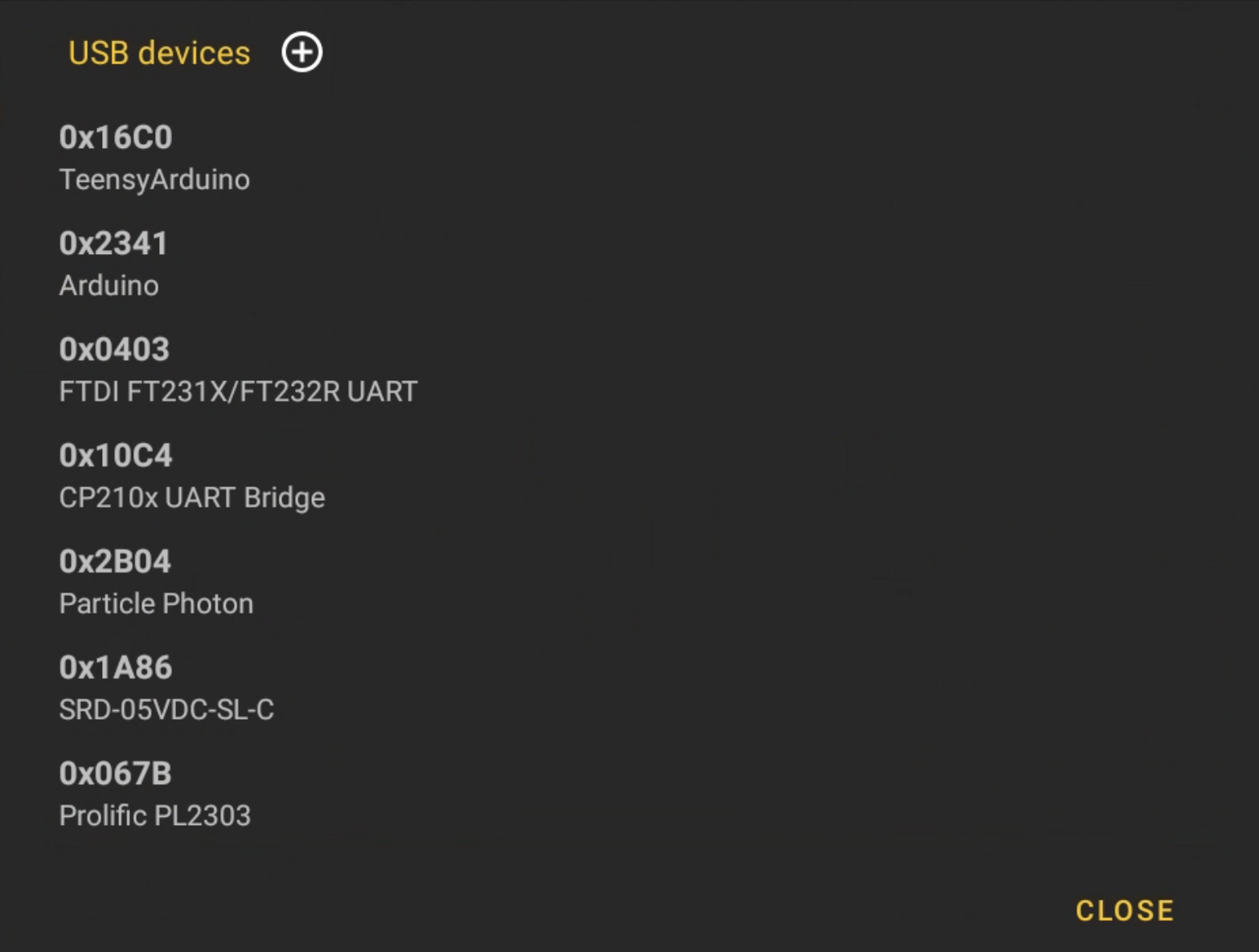Select the TeensyArduino device entry

coord(154,179)
